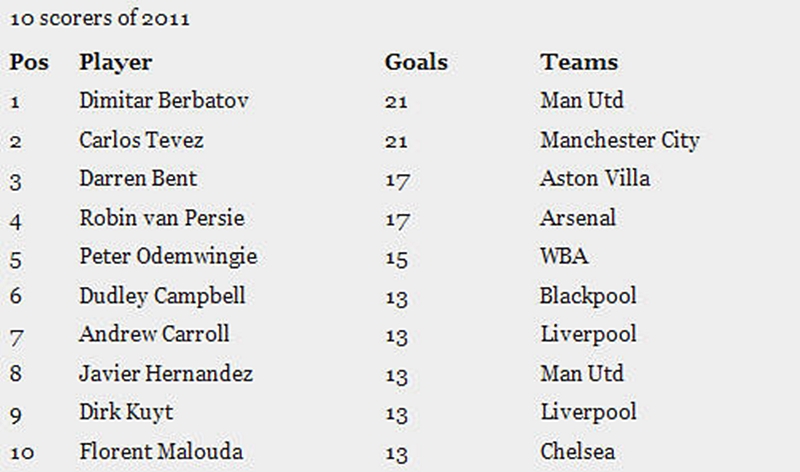The height and width of the screenshot is (472, 800).
Task: Click Robin van Persie's name
Action: (162, 218)
